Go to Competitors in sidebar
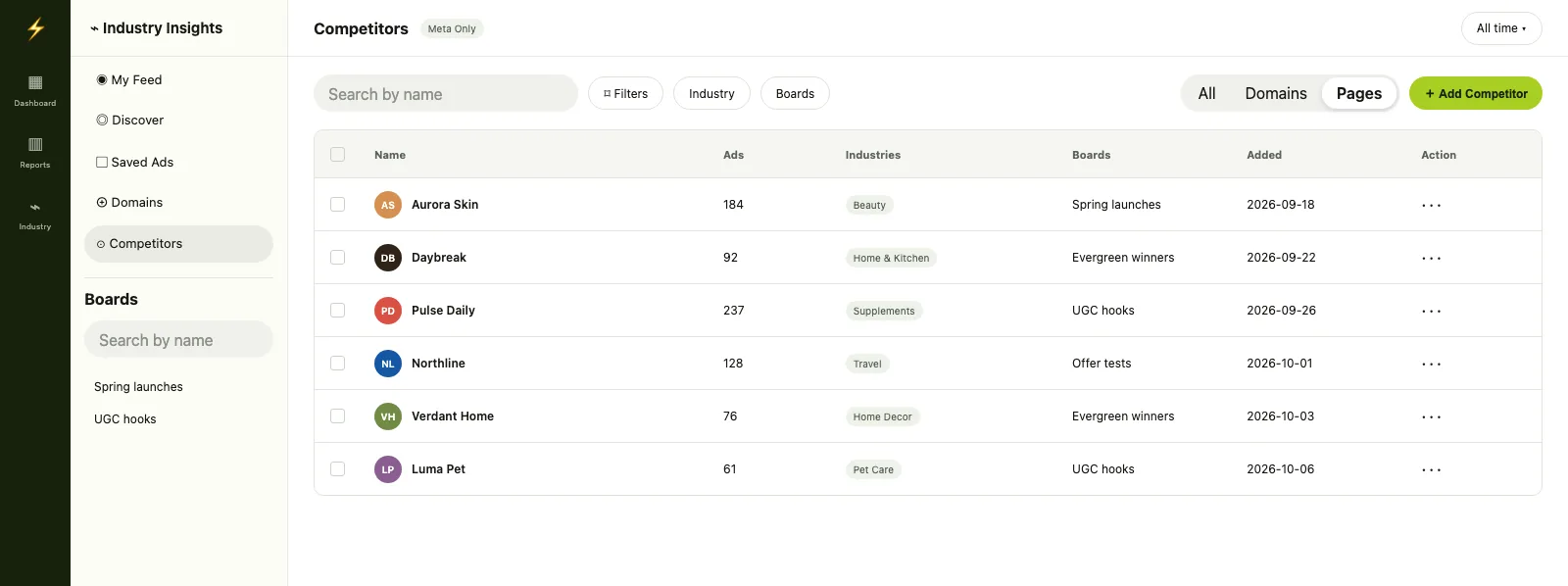The height and width of the screenshot is (586, 1568). 178,244
